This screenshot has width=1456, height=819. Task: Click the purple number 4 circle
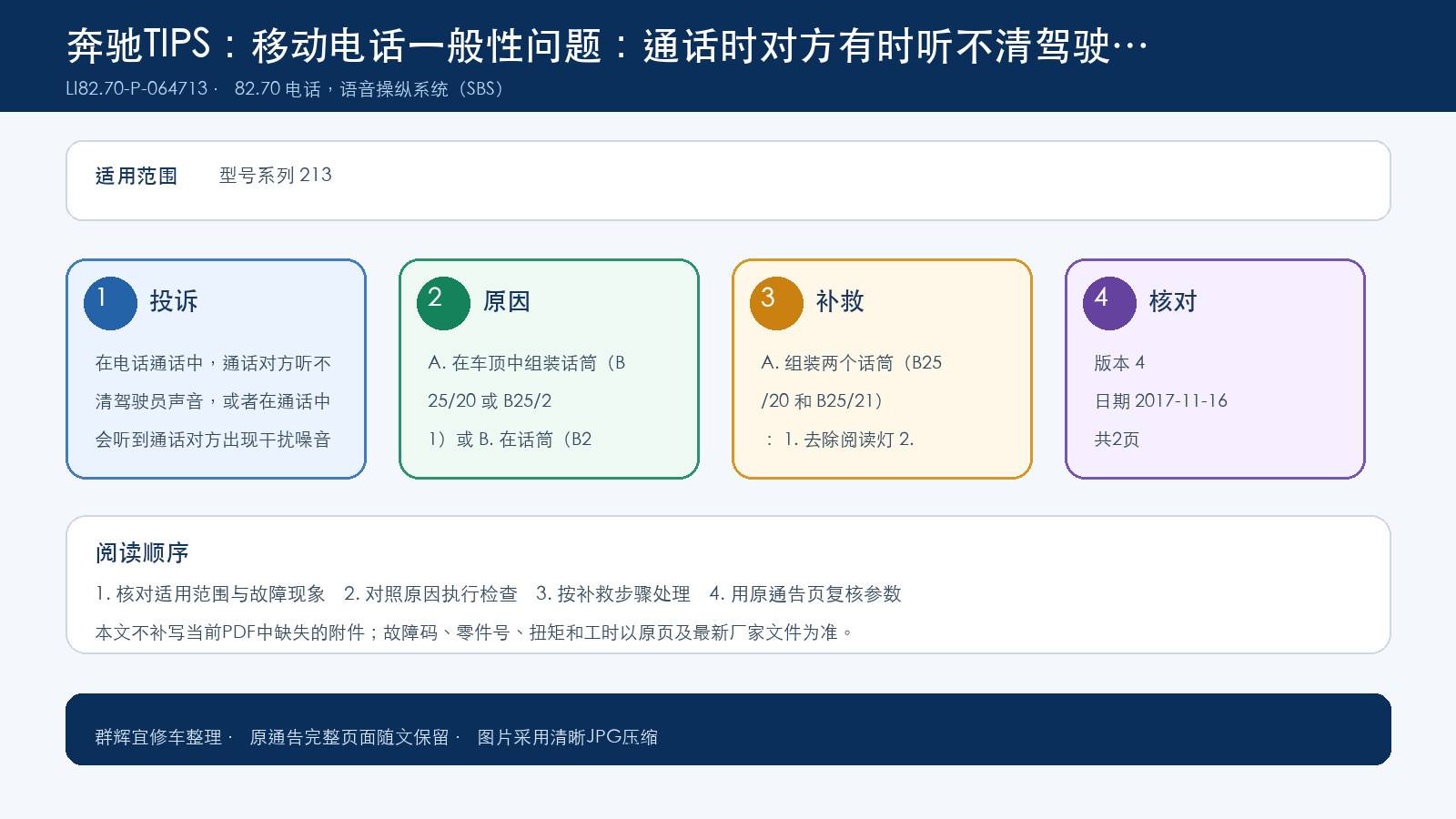point(1109,303)
